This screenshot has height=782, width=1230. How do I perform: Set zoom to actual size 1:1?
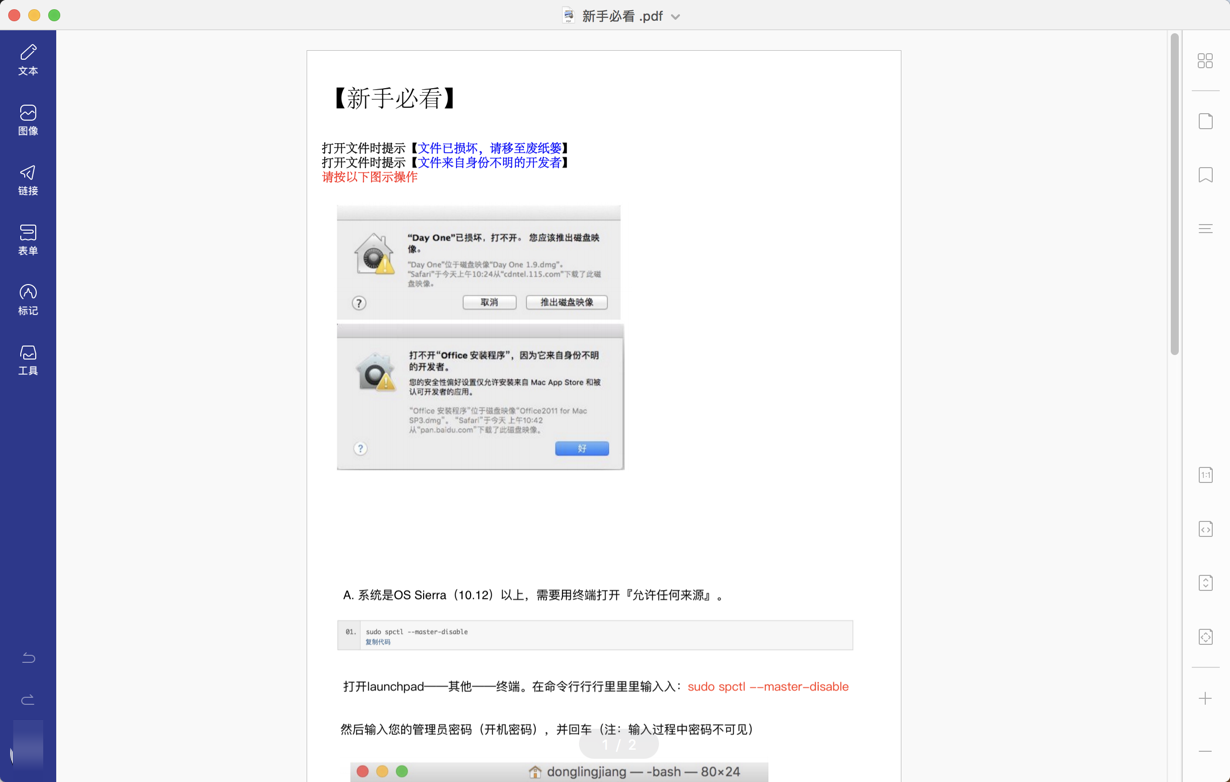[x=1205, y=475]
